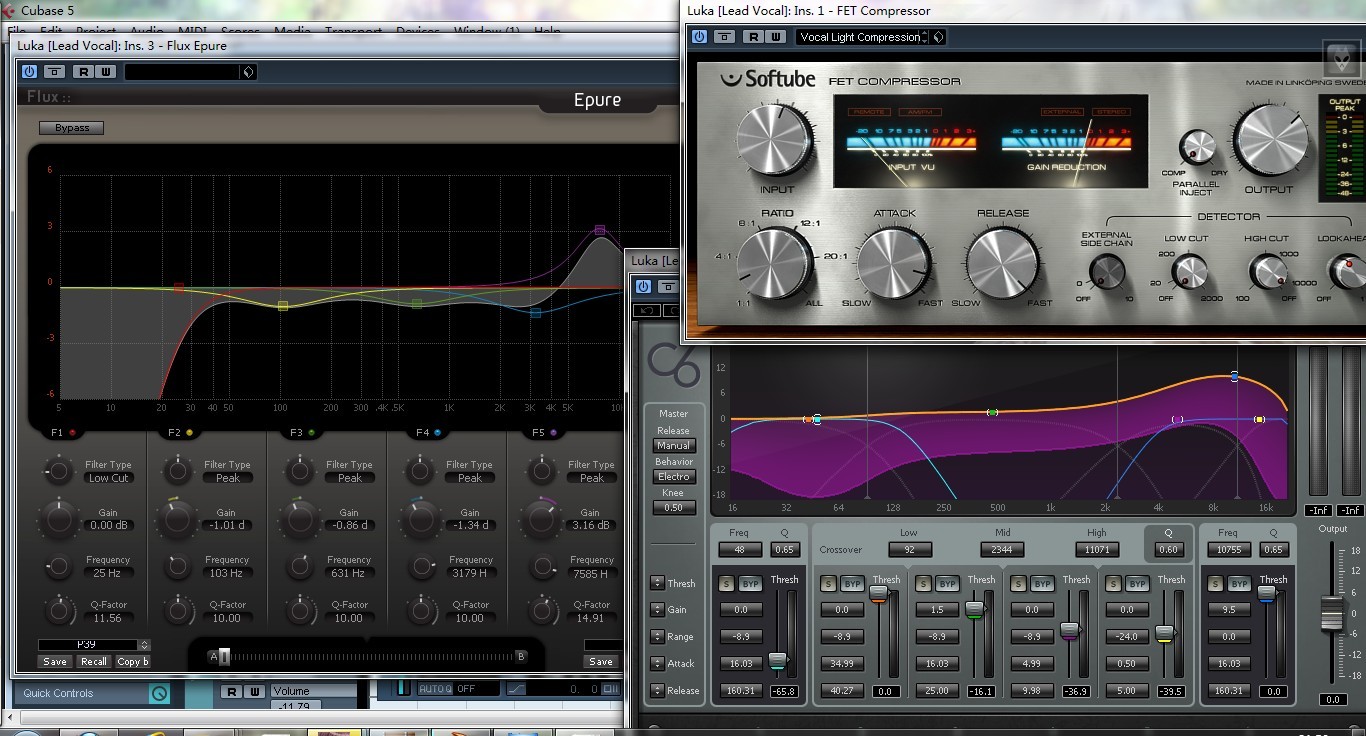Open the Vocal Light Compression preset dropdown
1366x736 pixels.
pyautogui.click(x=862, y=37)
